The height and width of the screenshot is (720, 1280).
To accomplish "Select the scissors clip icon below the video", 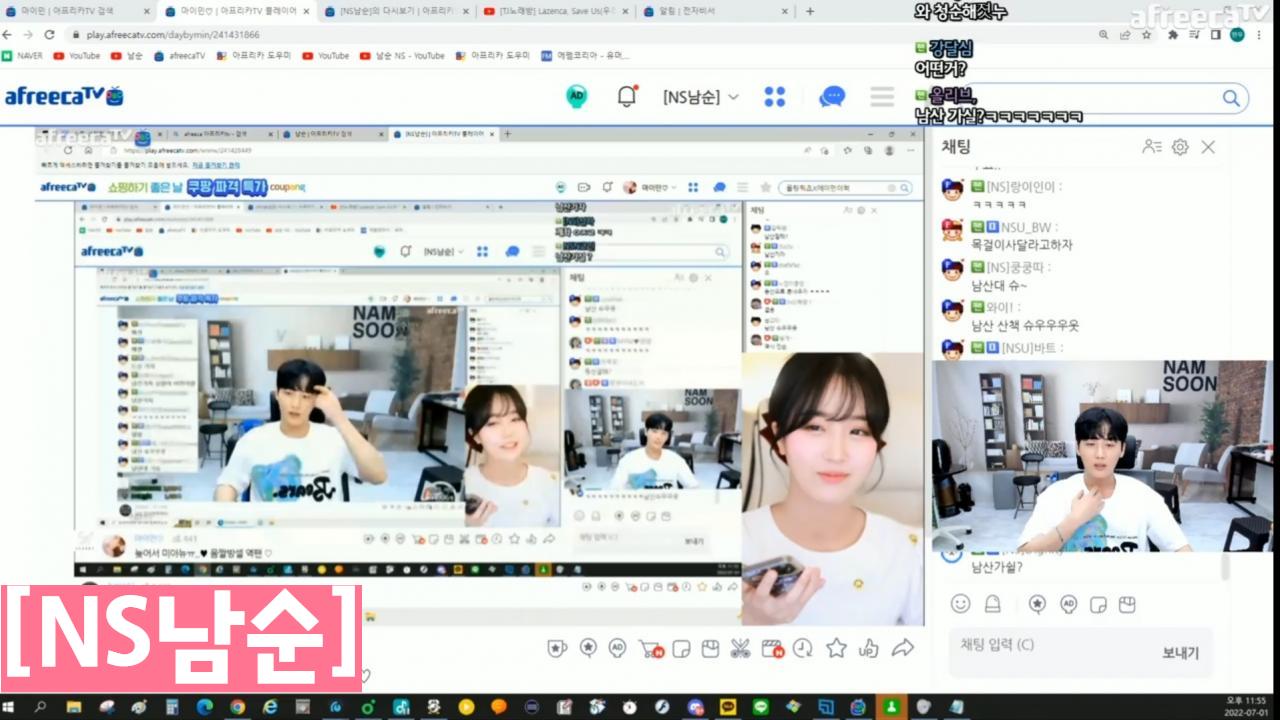I will pyautogui.click(x=741, y=648).
